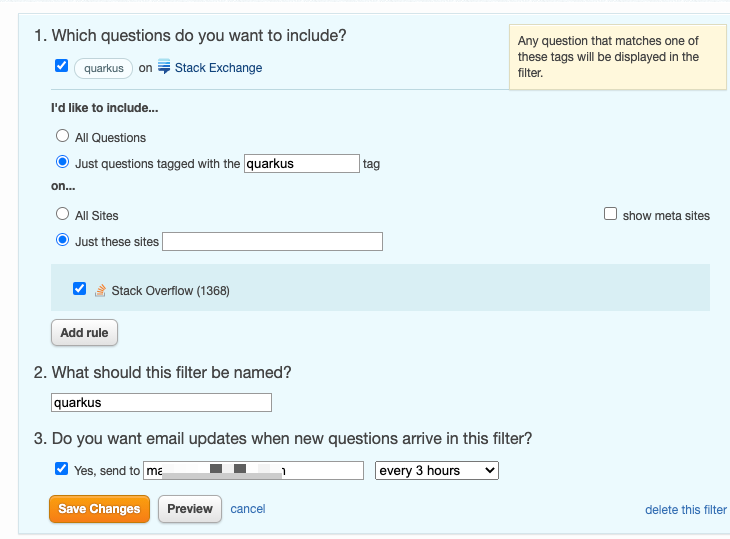The height and width of the screenshot is (539, 730).
Task: Click the Stack Overflow logo icon
Action: [x=100, y=291]
